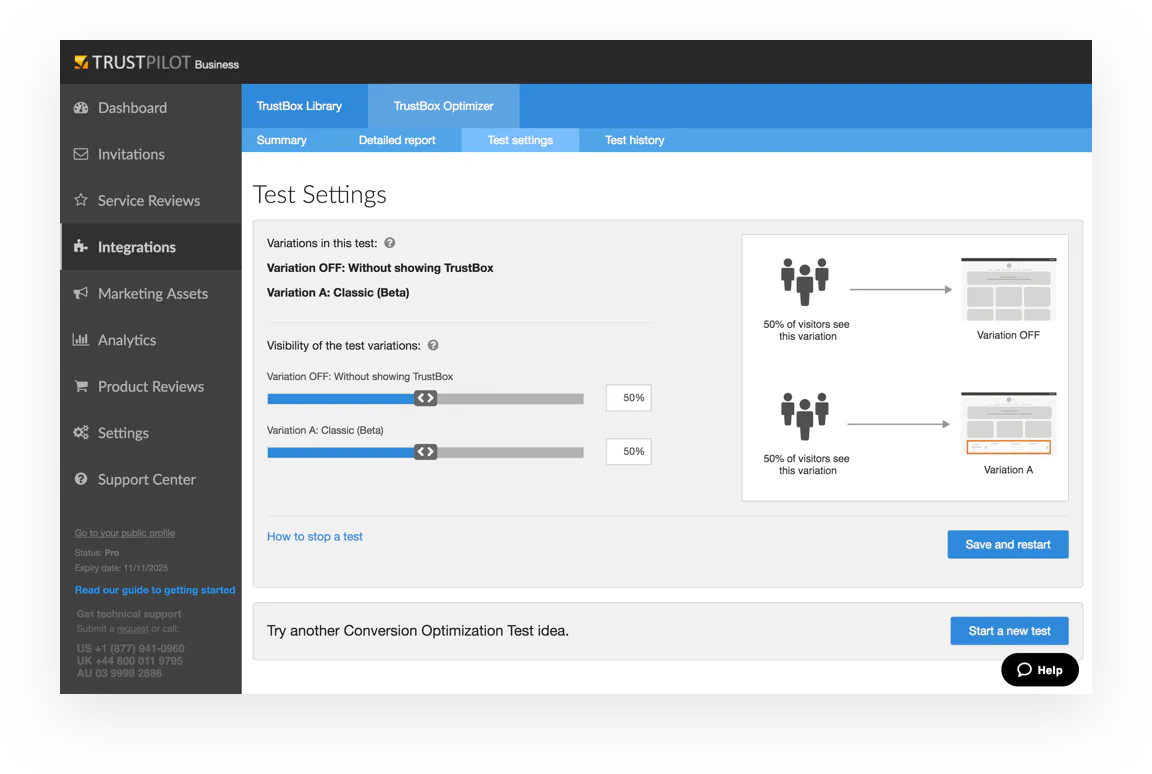
Task: Click the request link under technical support
Action: click(132, 629)
